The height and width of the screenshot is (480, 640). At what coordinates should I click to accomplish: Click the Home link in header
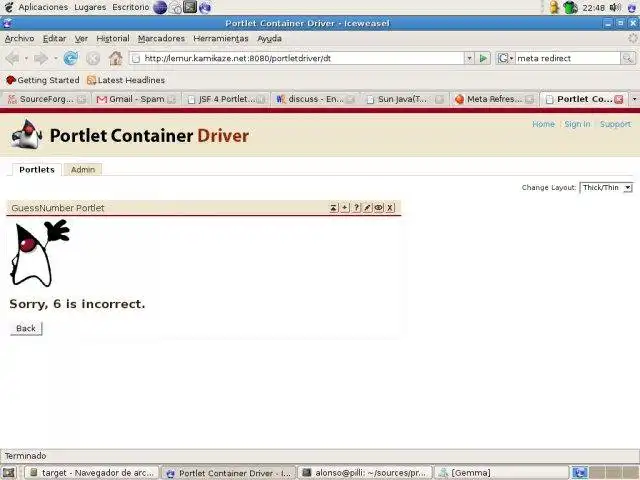click(x=543, y=124)
